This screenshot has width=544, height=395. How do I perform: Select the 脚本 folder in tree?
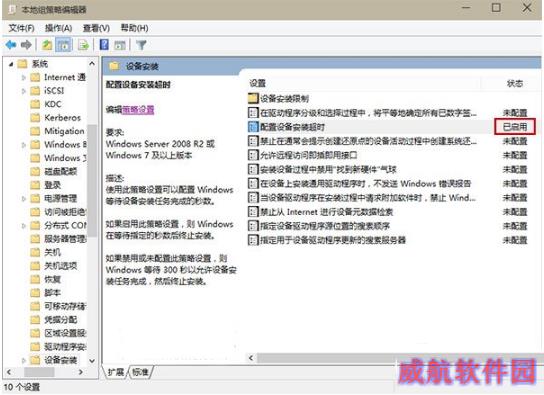tap(46, 293)
